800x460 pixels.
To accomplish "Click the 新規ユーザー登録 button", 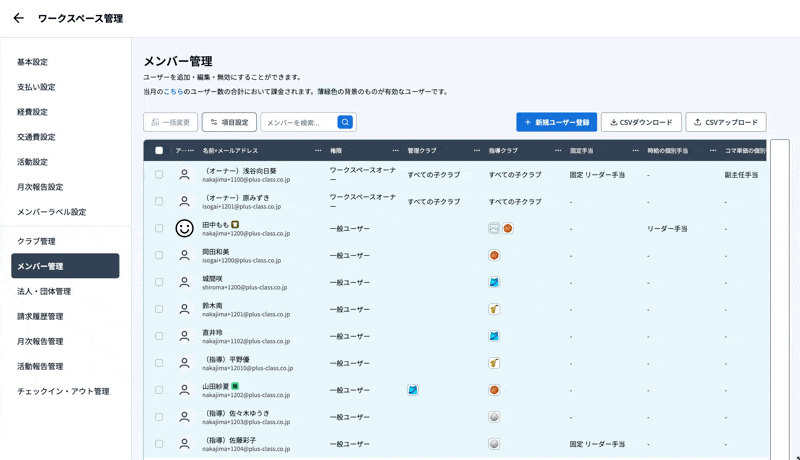I will click(556, 122).
